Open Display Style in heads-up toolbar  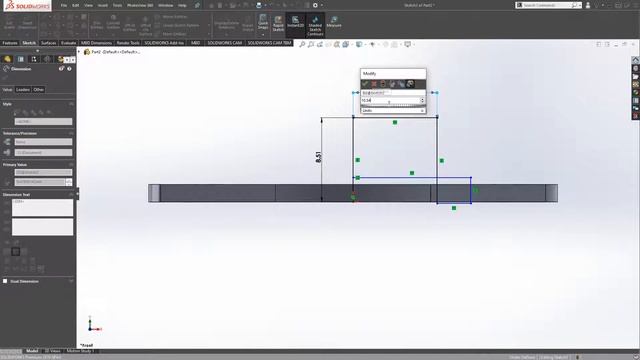click(x=359, y=44)
